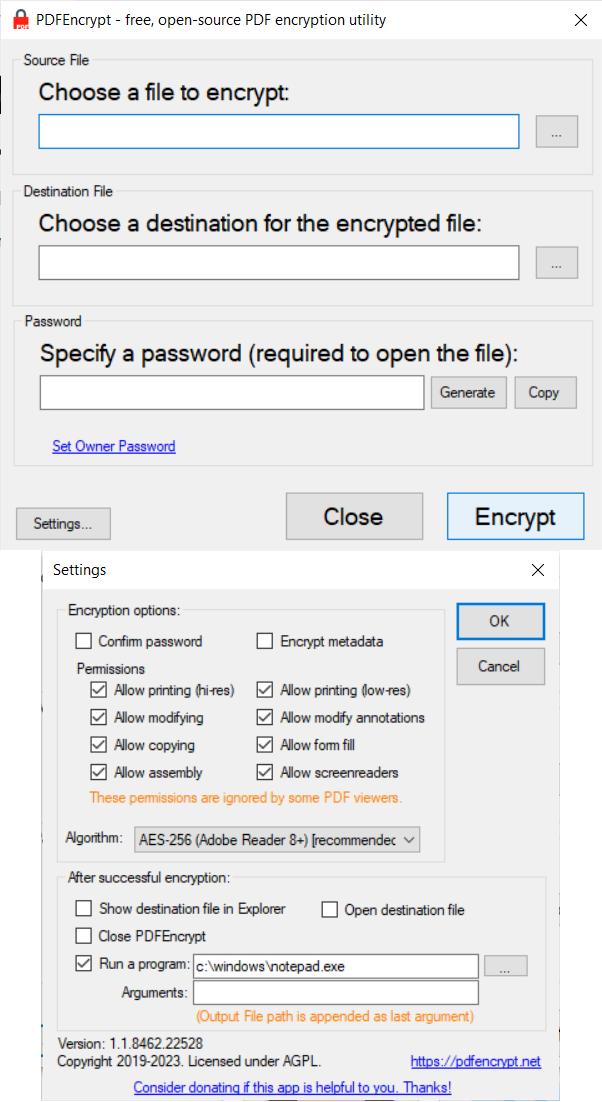Browse for encrypted file destination
The width and height of the screenshot is (602, 1102).
pyautogui.click(x=557, y=263)
